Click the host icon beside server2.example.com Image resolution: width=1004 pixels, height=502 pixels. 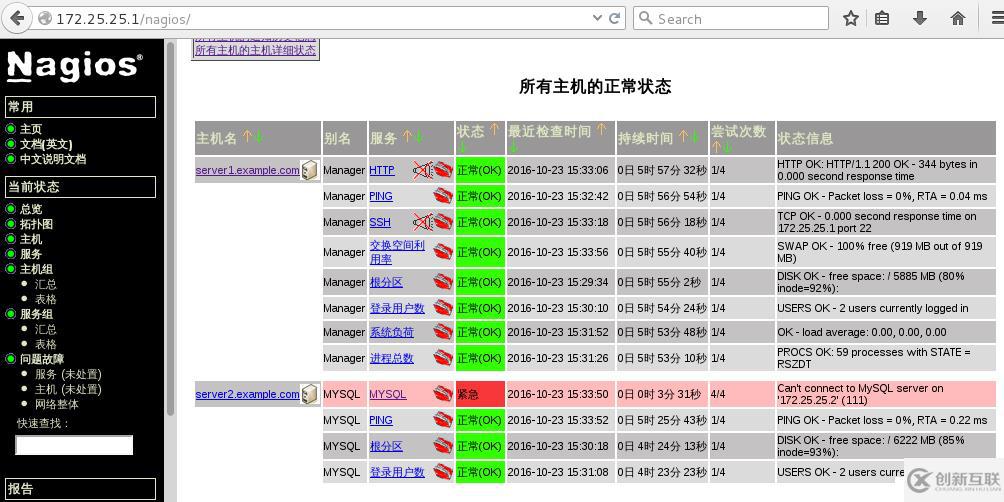(310, 394)
